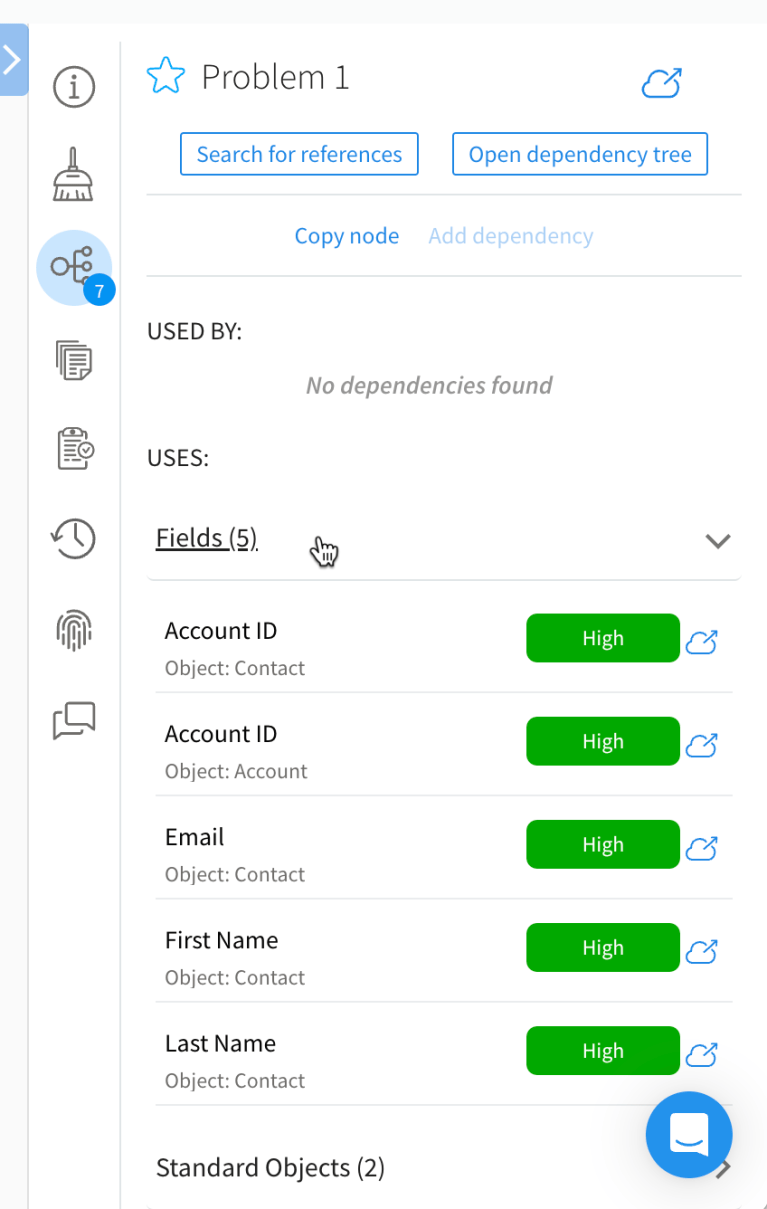767x1209 pixels.
Task: Open Problem 1 in Salesforce via cloud icon
Action: [x=661, y=83]
